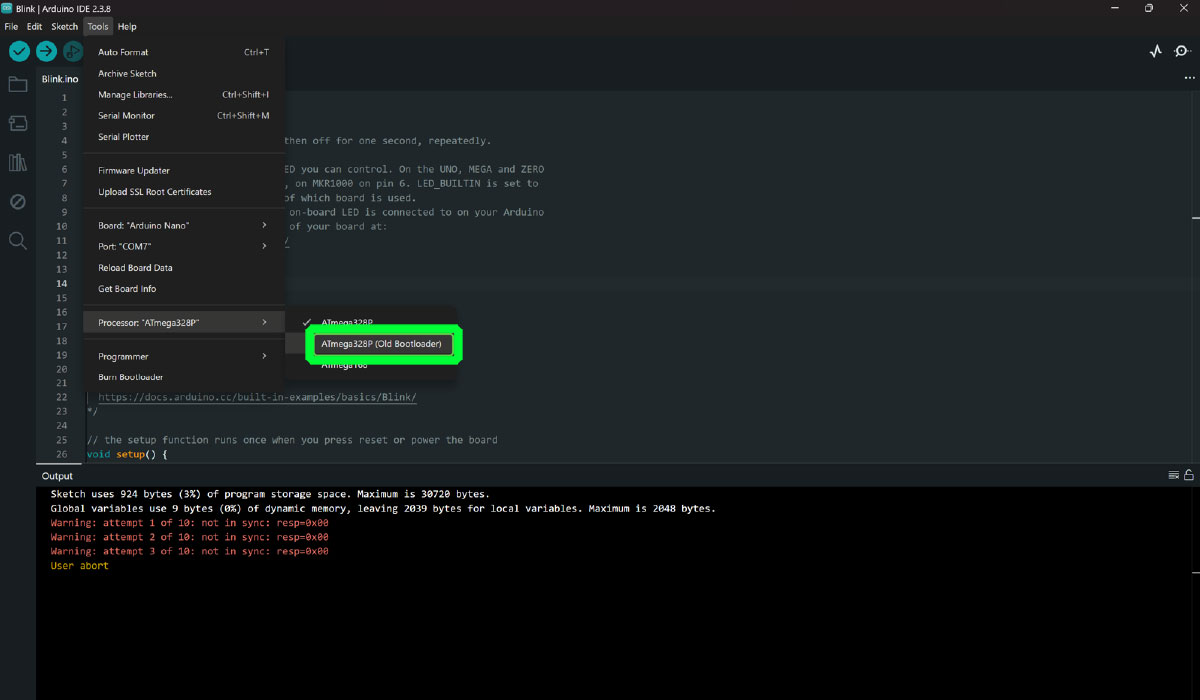Click Reload Board Data

pos(184,267)
